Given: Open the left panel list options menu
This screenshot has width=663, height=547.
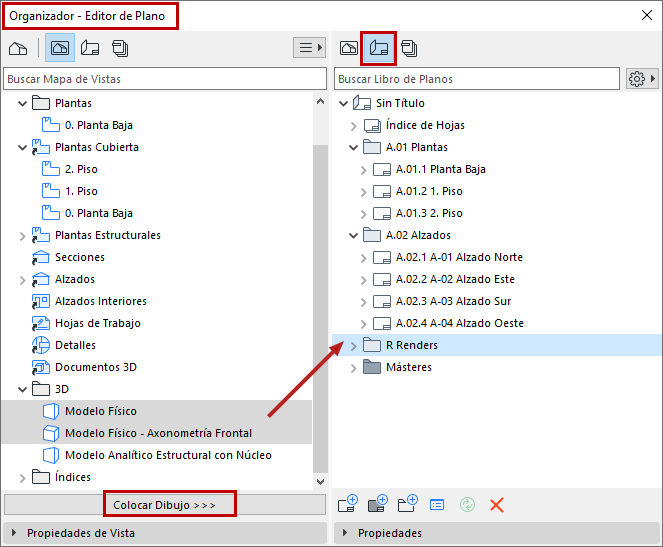Looking at the screenshot, I should click(310, 47).
